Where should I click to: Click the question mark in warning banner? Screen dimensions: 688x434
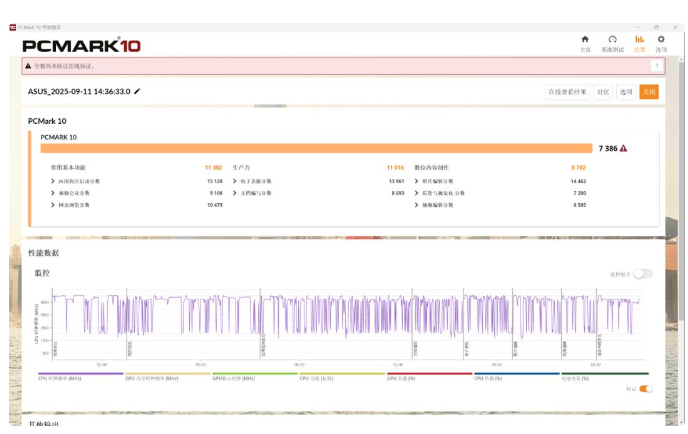[x=657, y=66]
